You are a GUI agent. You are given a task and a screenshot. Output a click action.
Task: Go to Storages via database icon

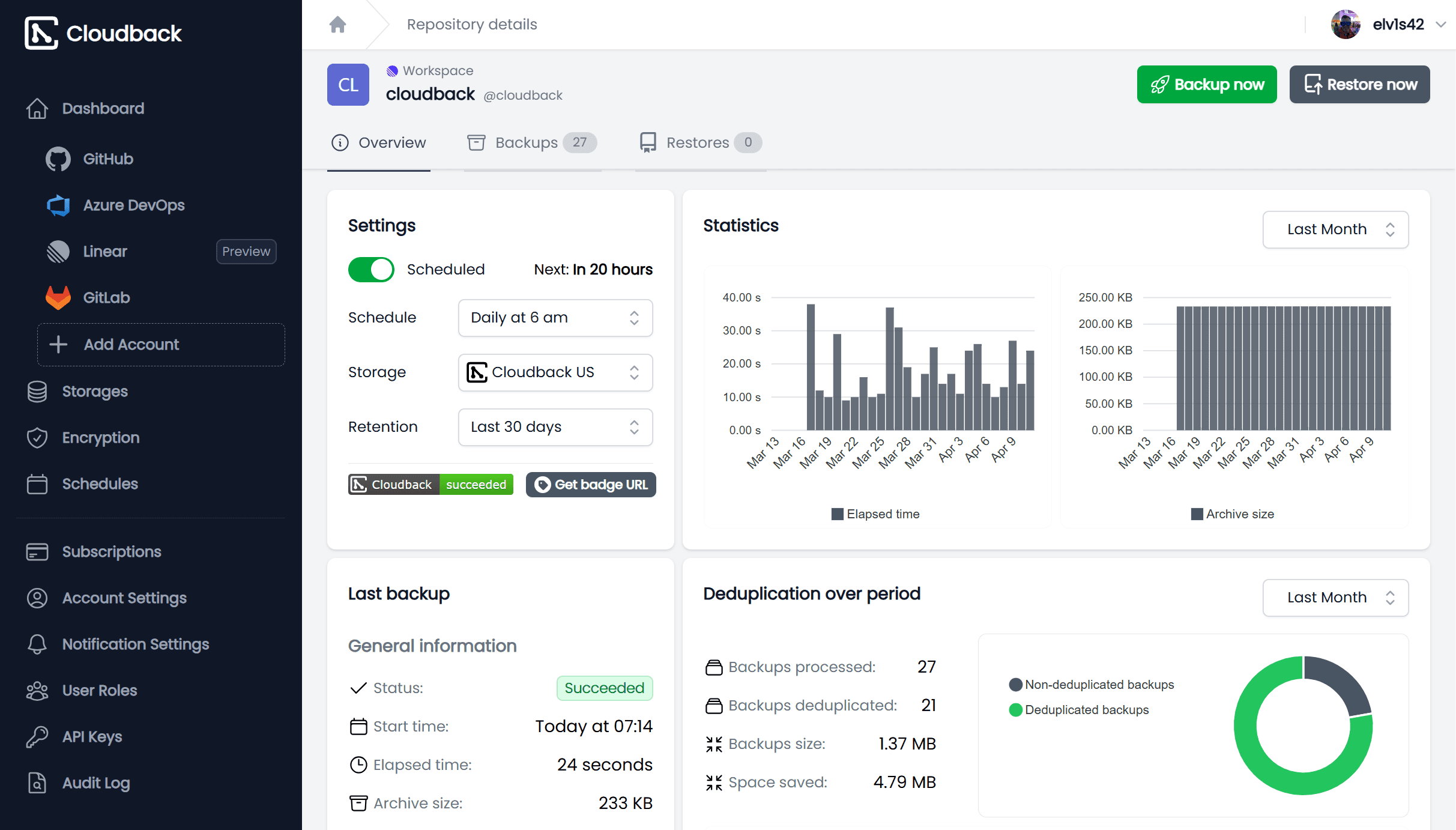click(37, 392)
